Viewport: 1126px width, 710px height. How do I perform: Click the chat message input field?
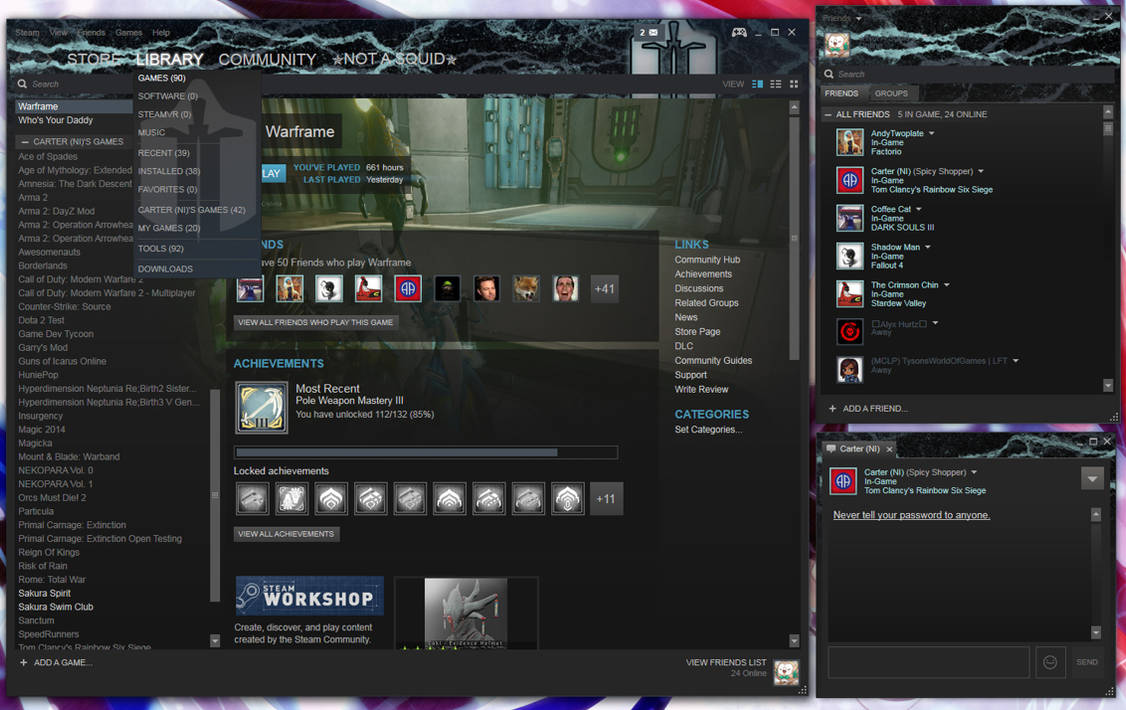pos(928,661)
